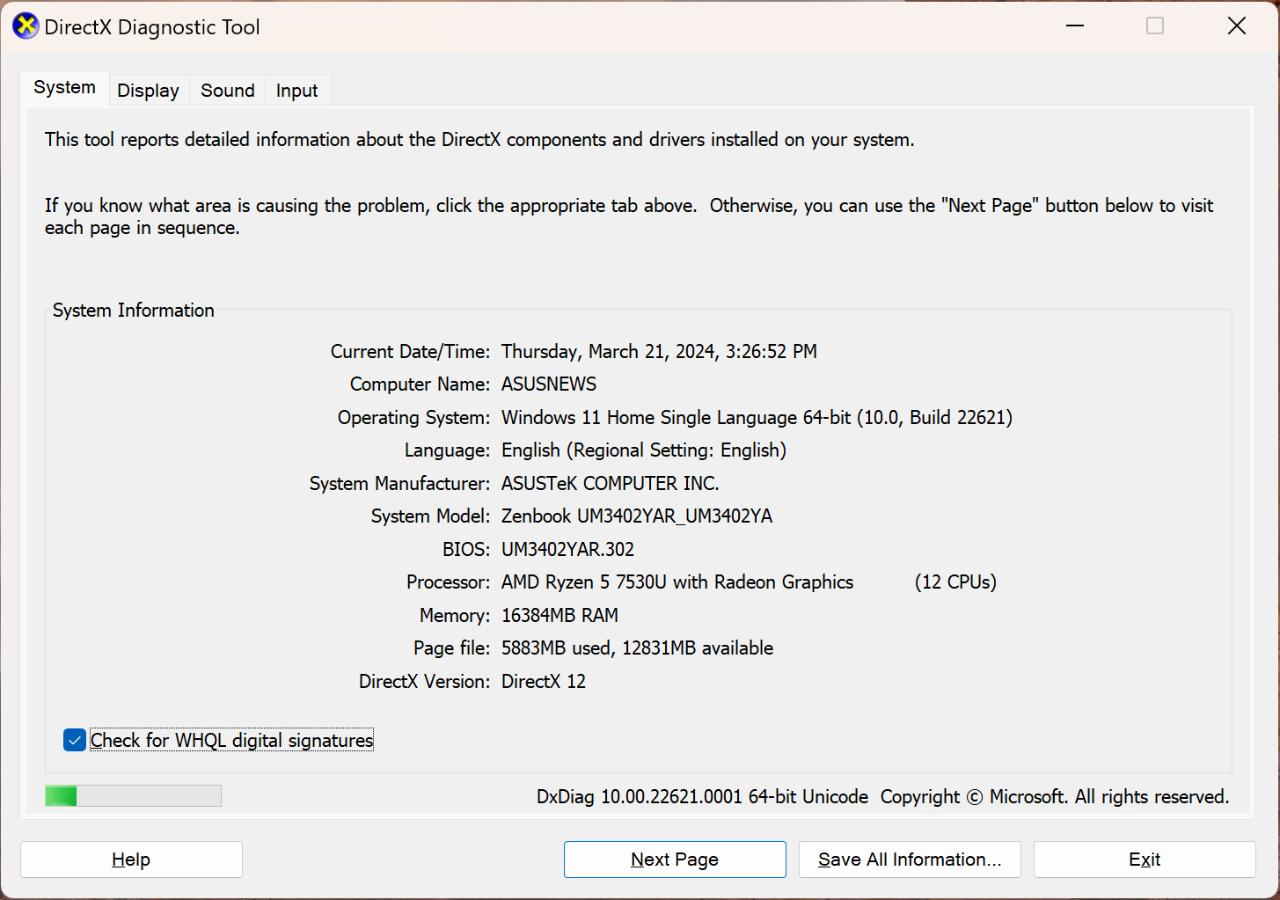Click the 'DirectX Diagnostic Tool' window title
Image resolution: width=1280 pixels, height=900 pixels.
click(152, 27)
